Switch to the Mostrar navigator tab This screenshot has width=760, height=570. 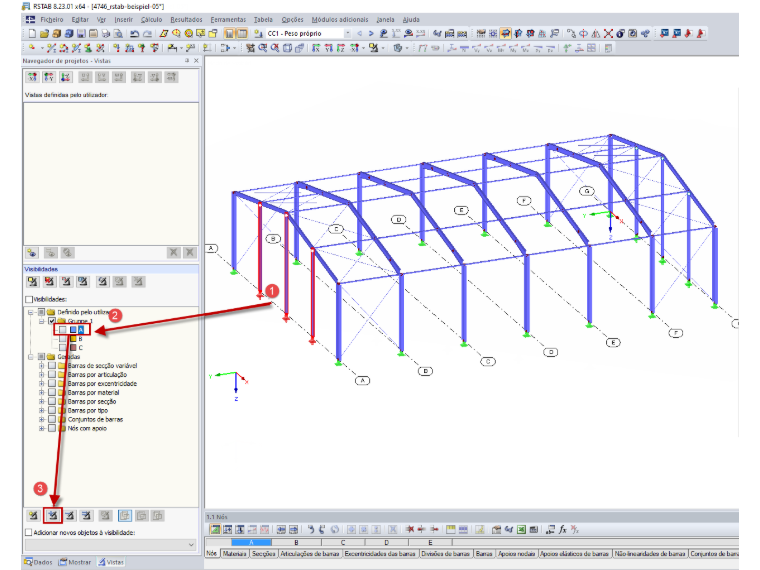(x=75, y=562)
